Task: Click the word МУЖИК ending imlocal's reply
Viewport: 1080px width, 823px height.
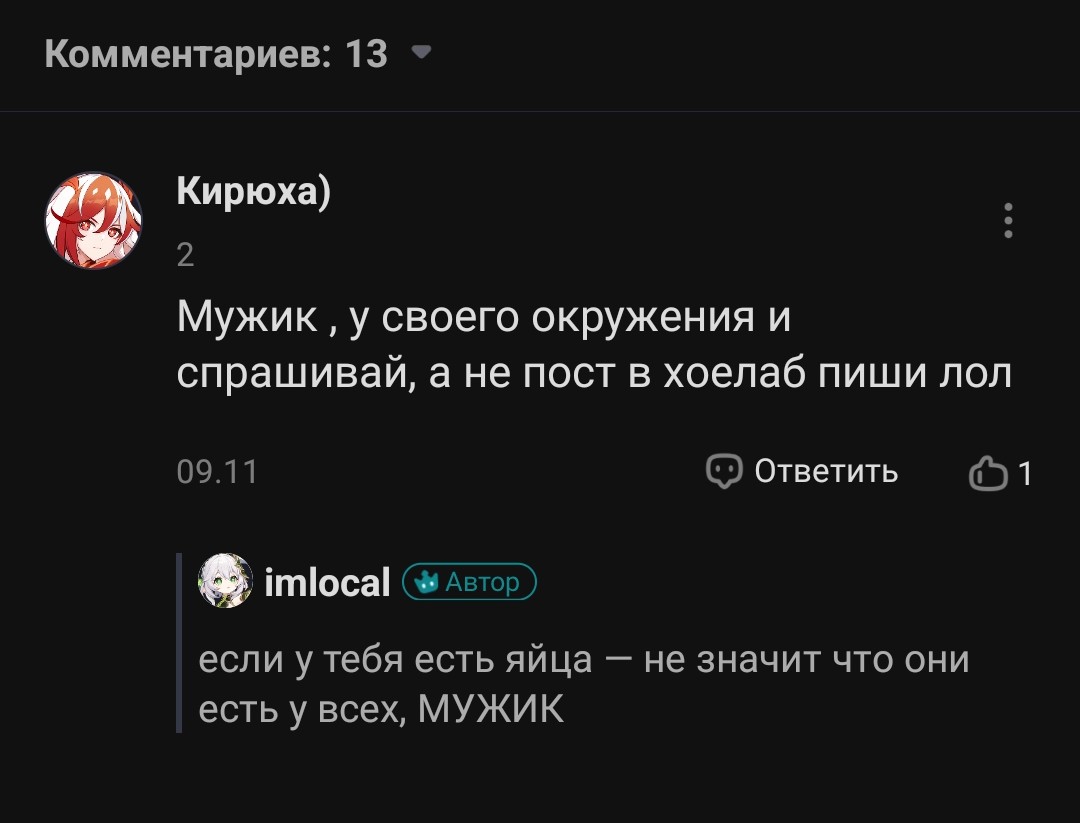Action: coord(491,710)
